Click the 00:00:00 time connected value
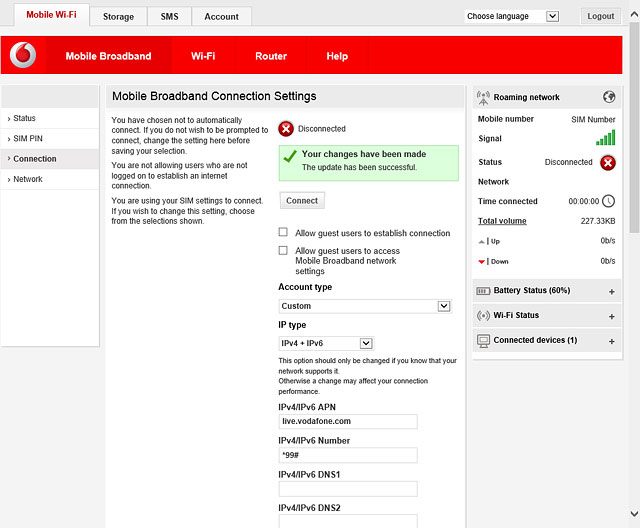Screen dimensions: 640x528 tap(584, 201)
